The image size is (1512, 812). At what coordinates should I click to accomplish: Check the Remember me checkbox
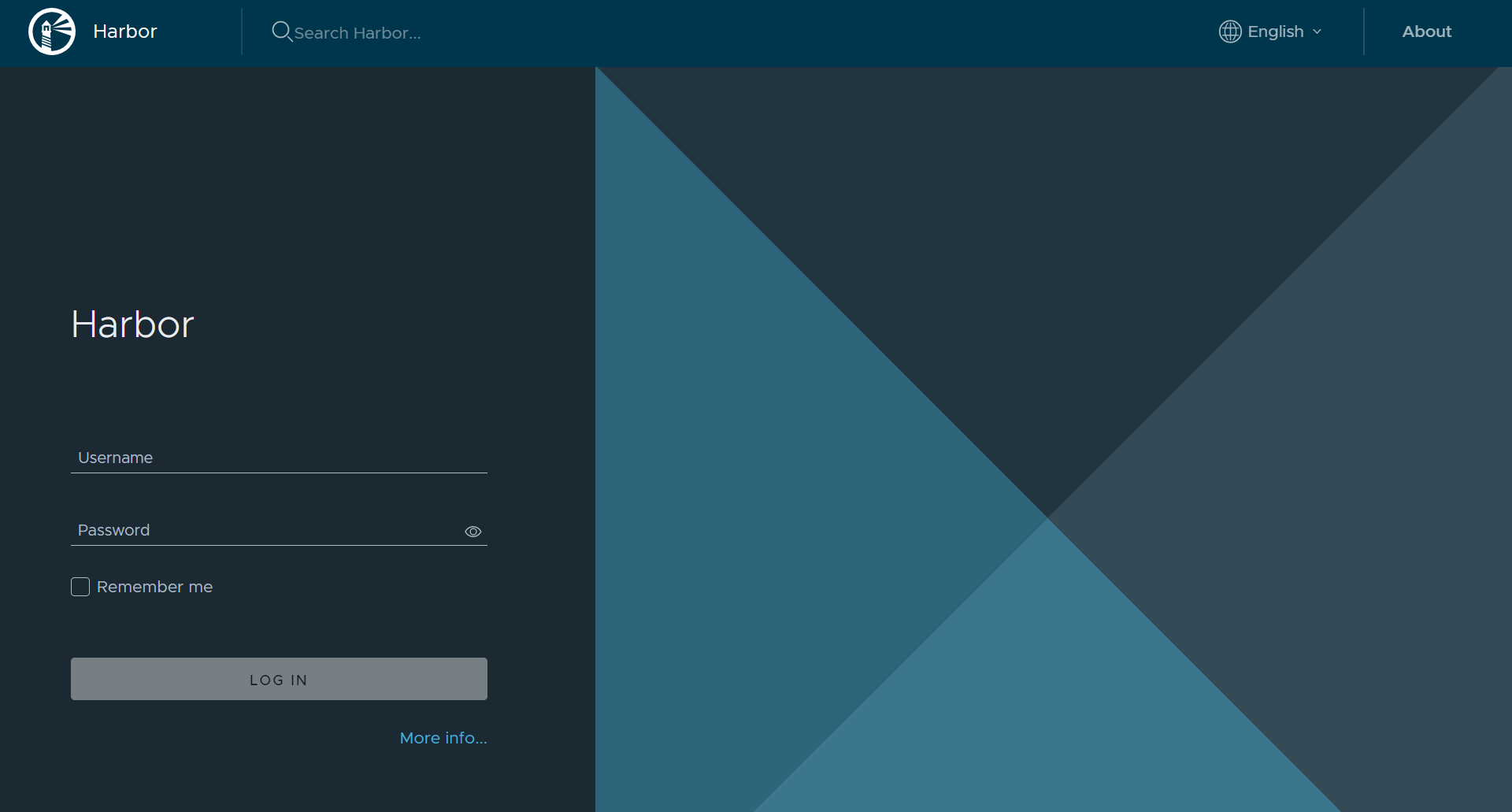tap(80, 587)
